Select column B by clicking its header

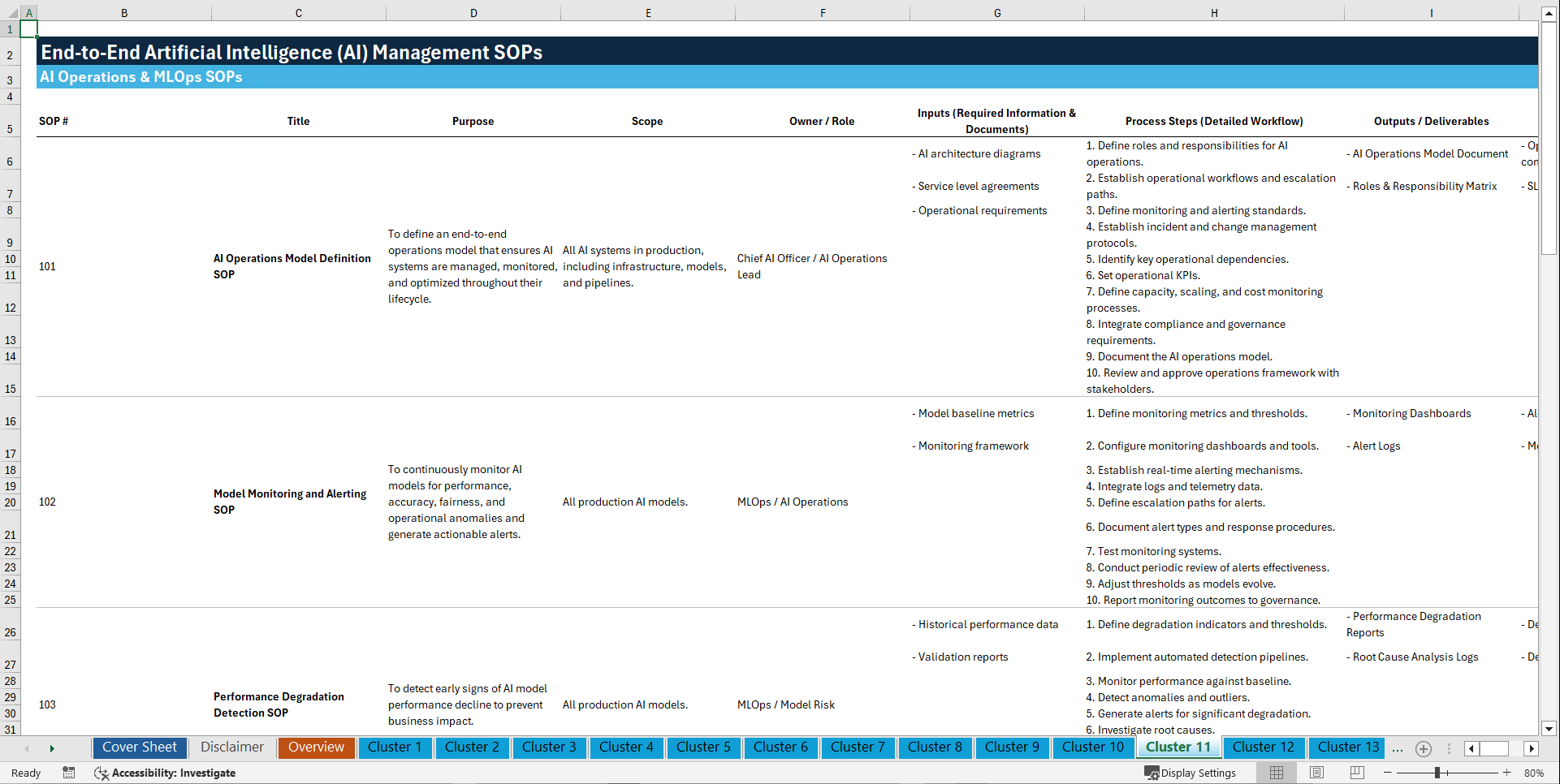[x=124, y=12]
